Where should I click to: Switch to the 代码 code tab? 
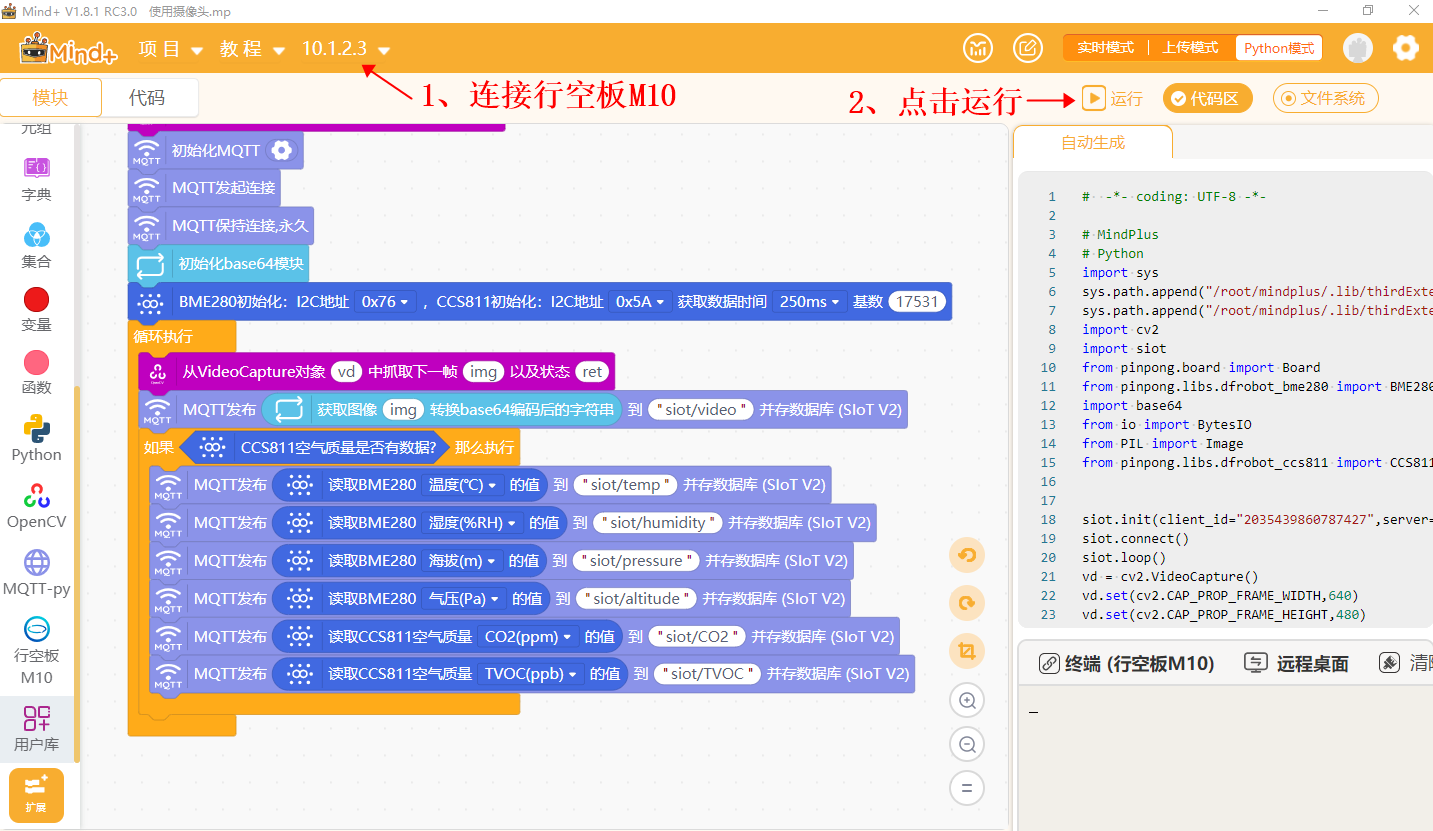148,98
